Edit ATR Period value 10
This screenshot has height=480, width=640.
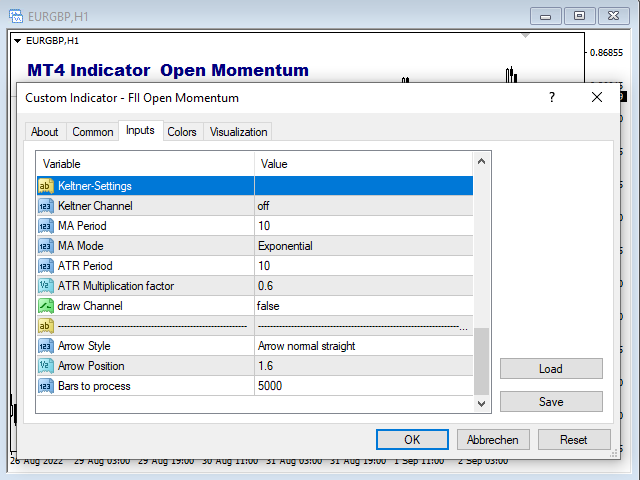(x=363, y=266)
